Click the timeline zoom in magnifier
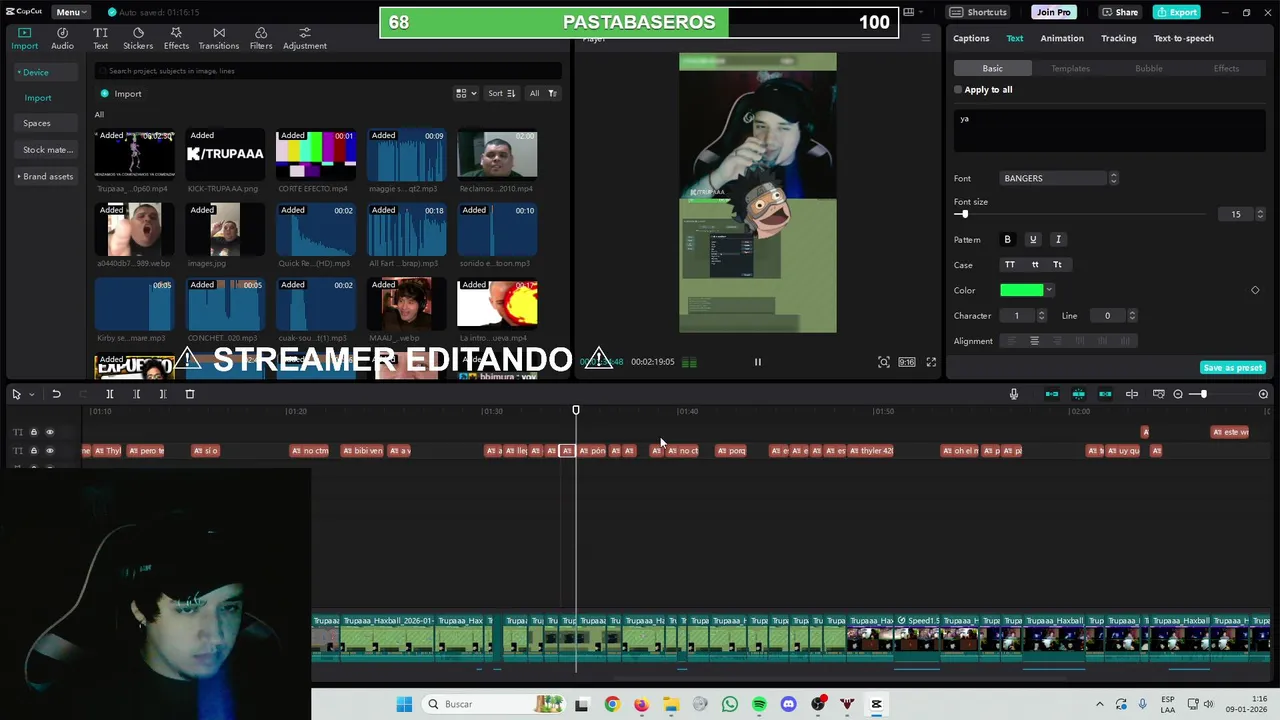Screen dimensions: 1280x720 (x=1263, y=394)
